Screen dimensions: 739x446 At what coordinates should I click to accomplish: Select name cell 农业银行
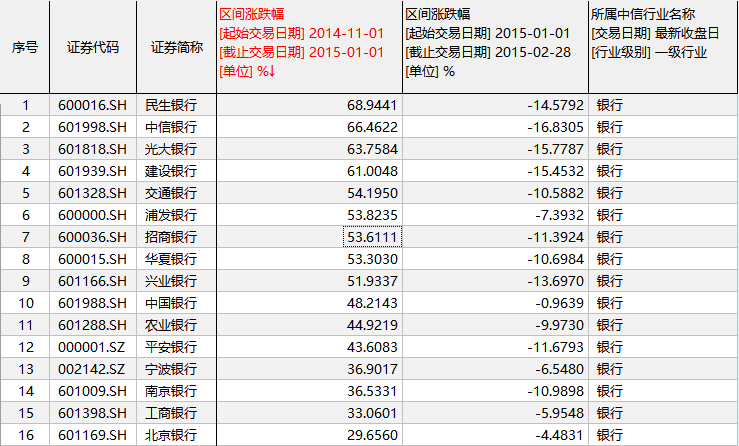pos(177,325)
